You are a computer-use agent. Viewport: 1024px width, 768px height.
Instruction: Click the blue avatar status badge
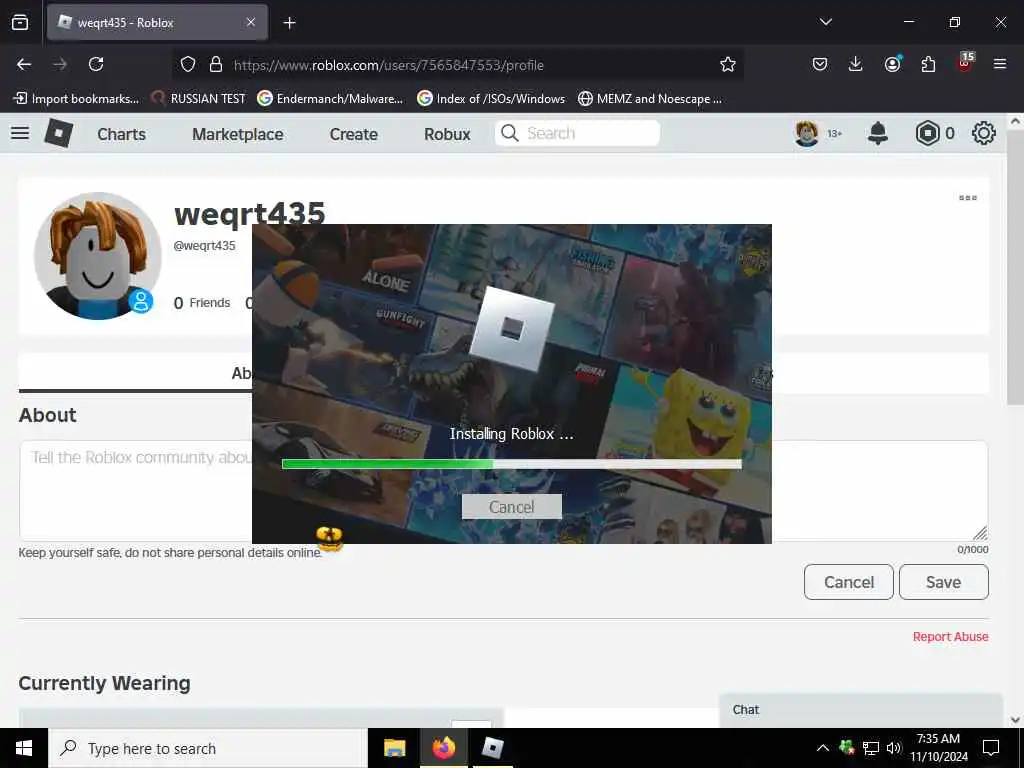pos(140,301)
